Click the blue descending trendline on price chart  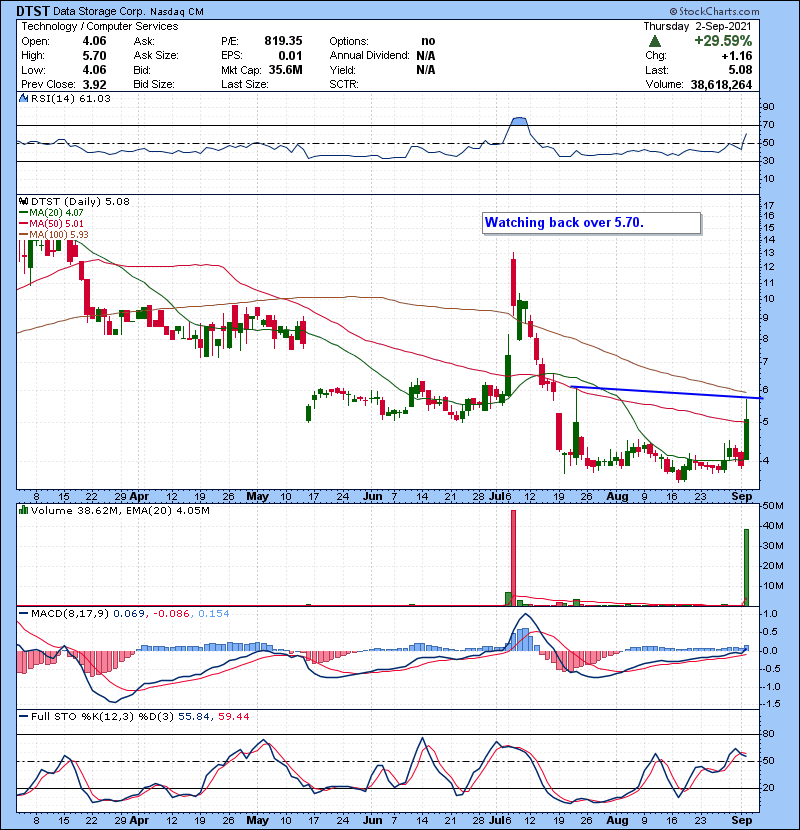point(667,392)
